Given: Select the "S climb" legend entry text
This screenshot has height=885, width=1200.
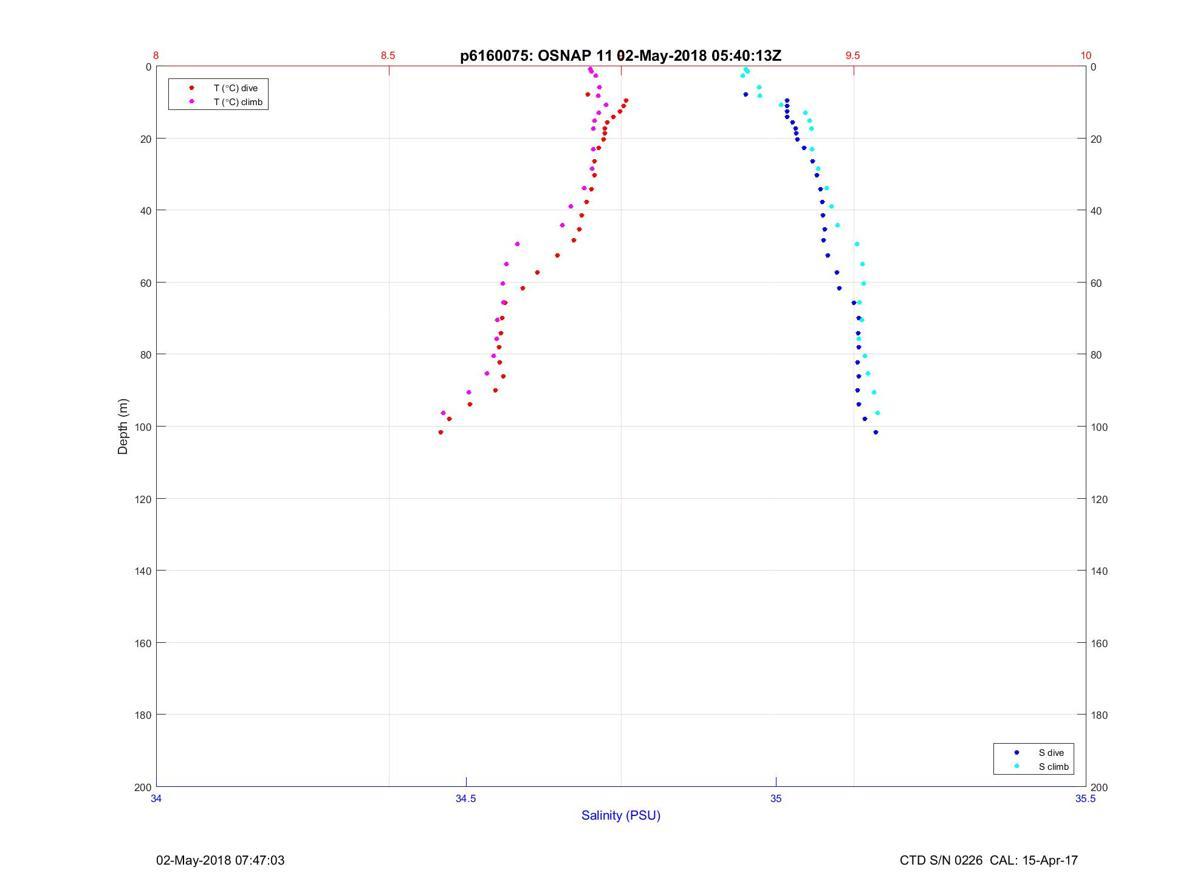Looking at the screenshot, I should coord(1053,767).
